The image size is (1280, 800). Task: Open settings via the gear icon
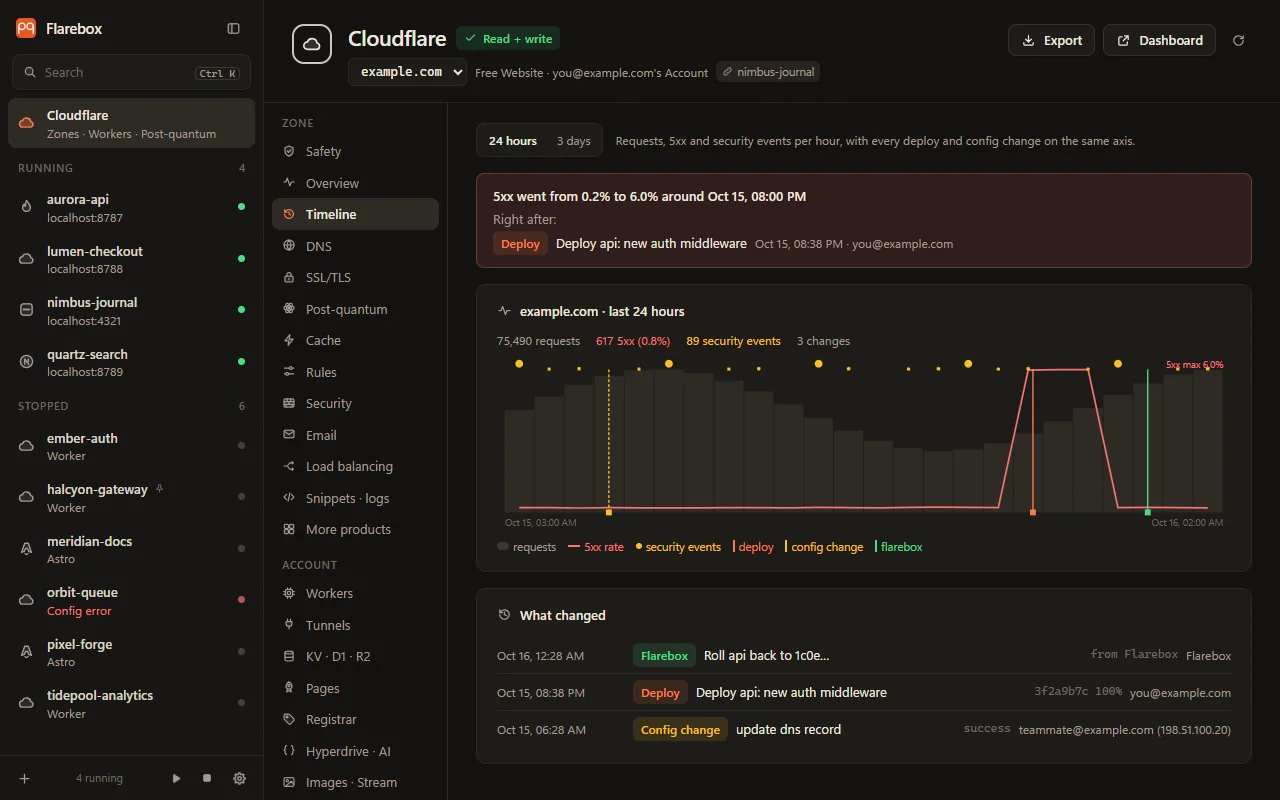(x=239, y=778)
